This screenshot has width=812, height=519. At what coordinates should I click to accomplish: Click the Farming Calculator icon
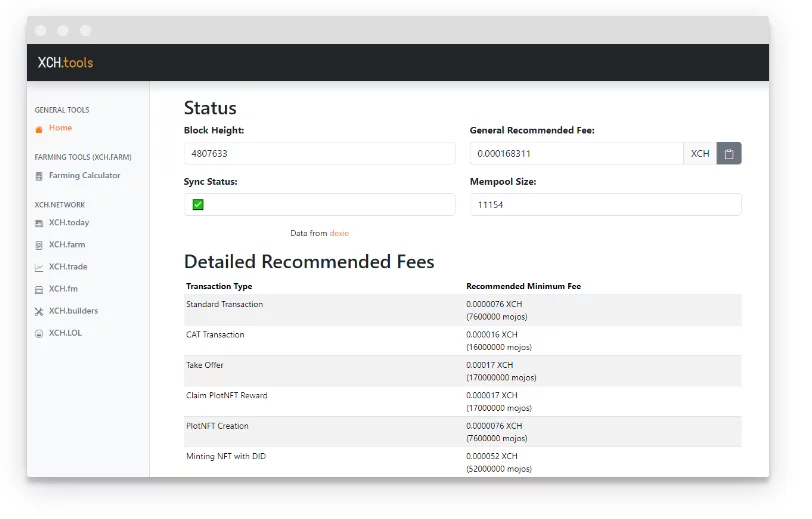coord(39,176)
